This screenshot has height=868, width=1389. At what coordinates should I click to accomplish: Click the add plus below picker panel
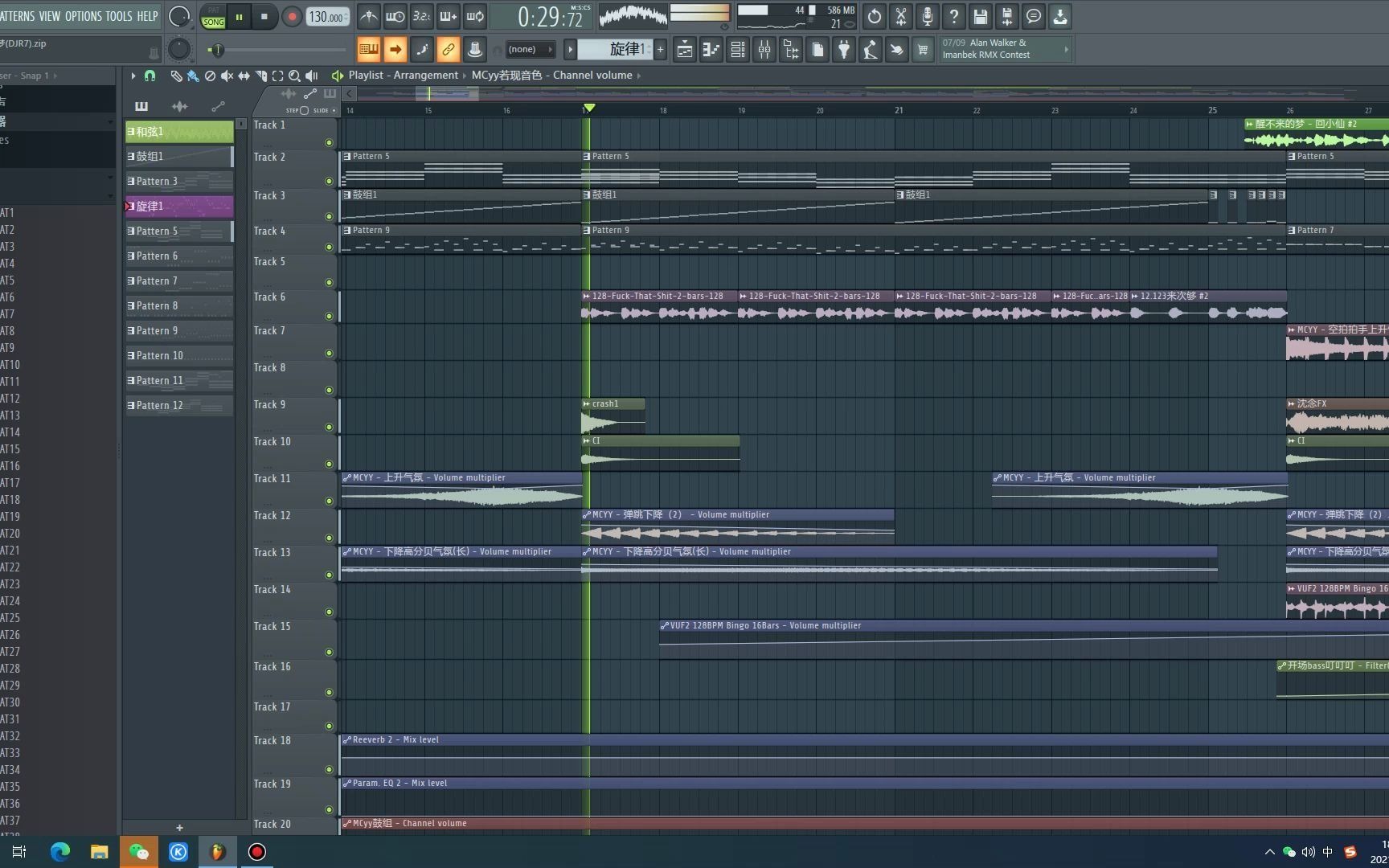pyautogui.click(x=179, y=828)
